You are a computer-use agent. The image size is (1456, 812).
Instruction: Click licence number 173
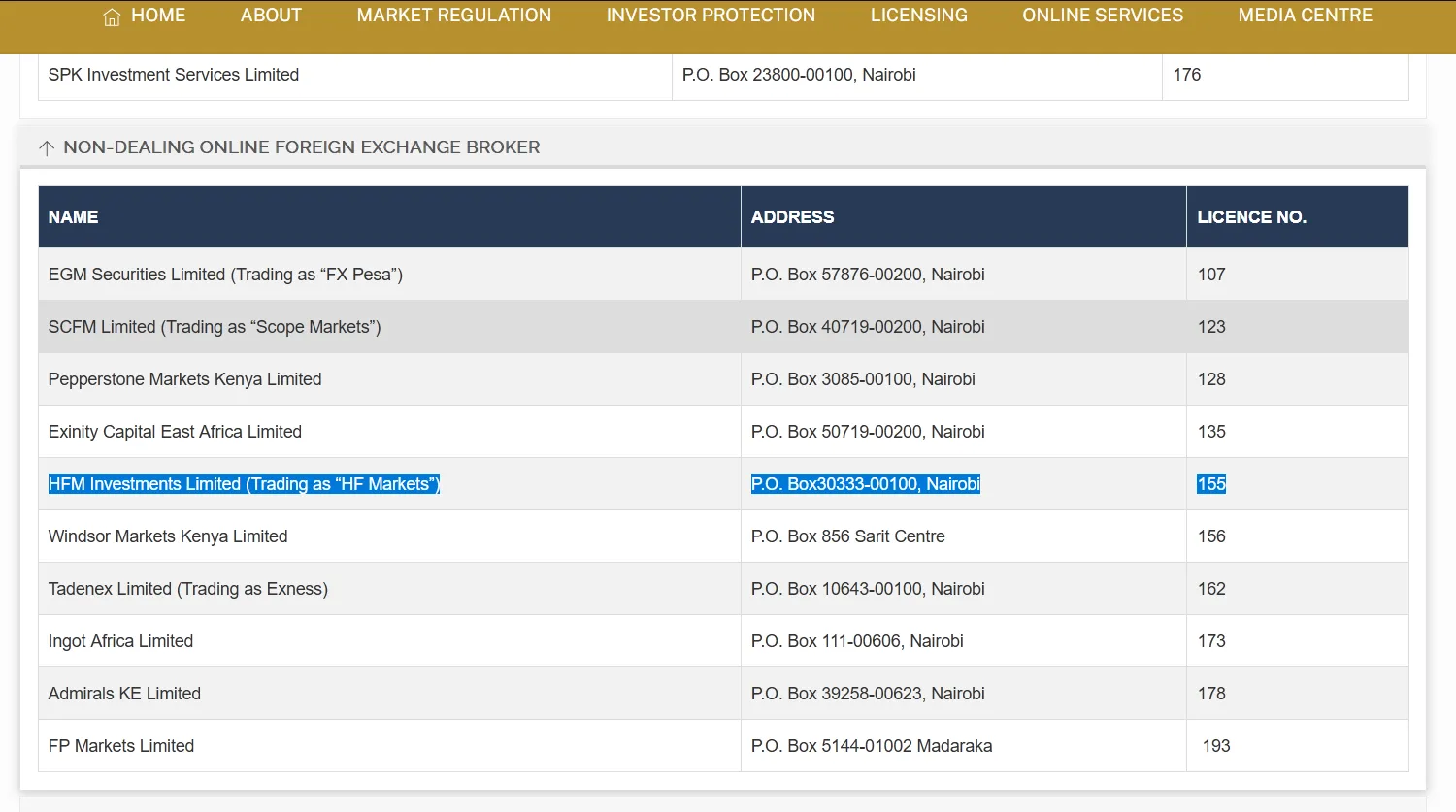tap(1211, 641)
